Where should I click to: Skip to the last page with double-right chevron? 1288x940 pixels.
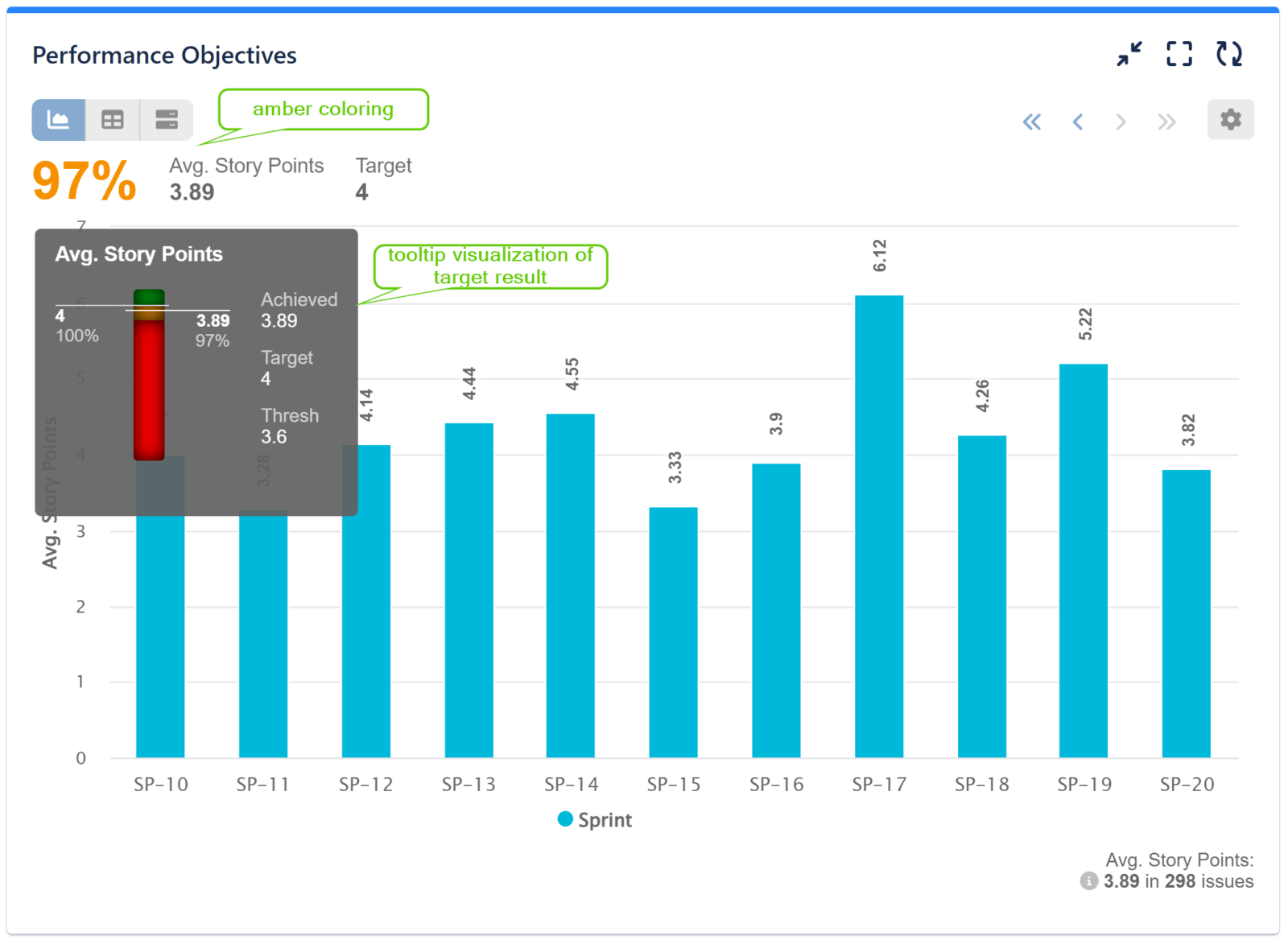[x=1166, y=122]
